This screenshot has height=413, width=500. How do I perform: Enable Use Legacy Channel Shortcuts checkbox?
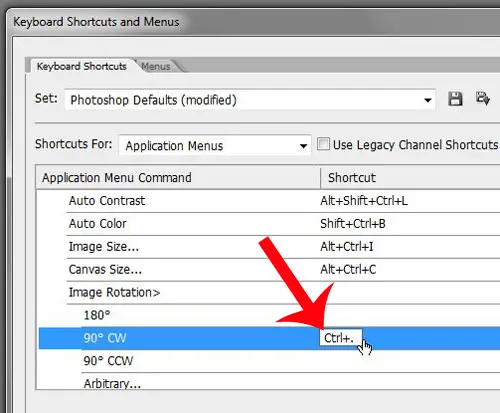(323, 144)
